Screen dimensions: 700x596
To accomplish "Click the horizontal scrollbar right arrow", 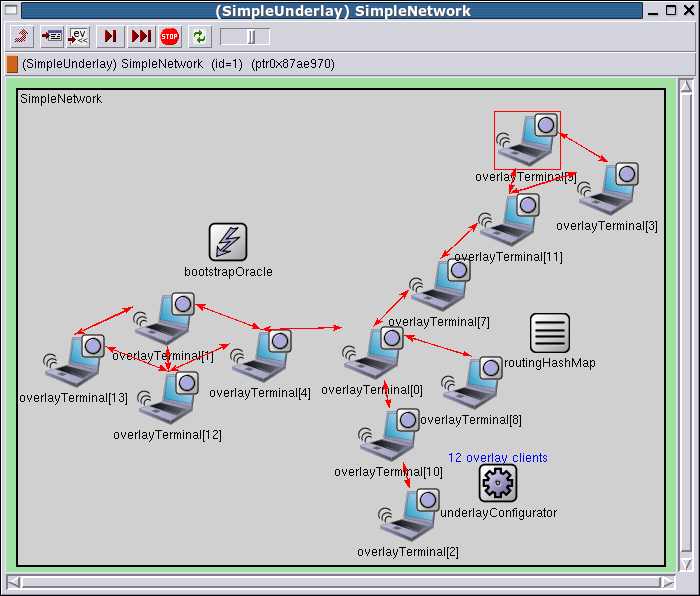I will 668,582.
